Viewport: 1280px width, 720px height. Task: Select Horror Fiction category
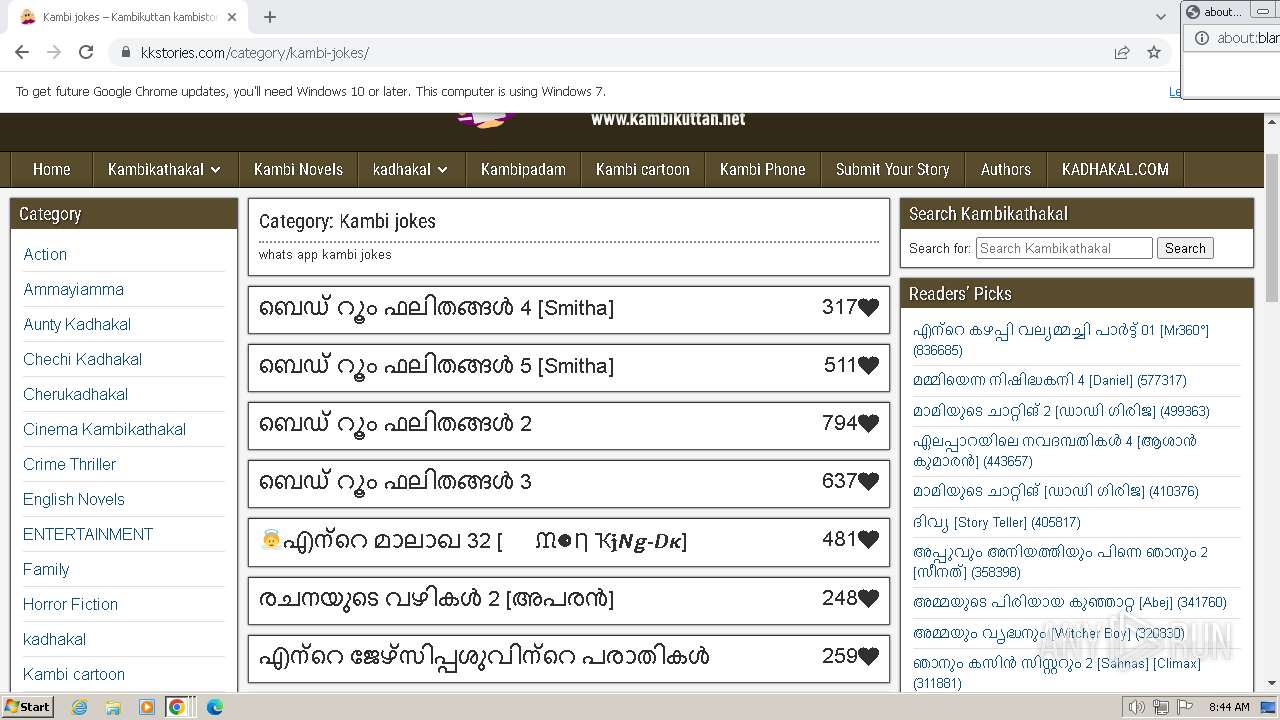click(x=71, y=604)
